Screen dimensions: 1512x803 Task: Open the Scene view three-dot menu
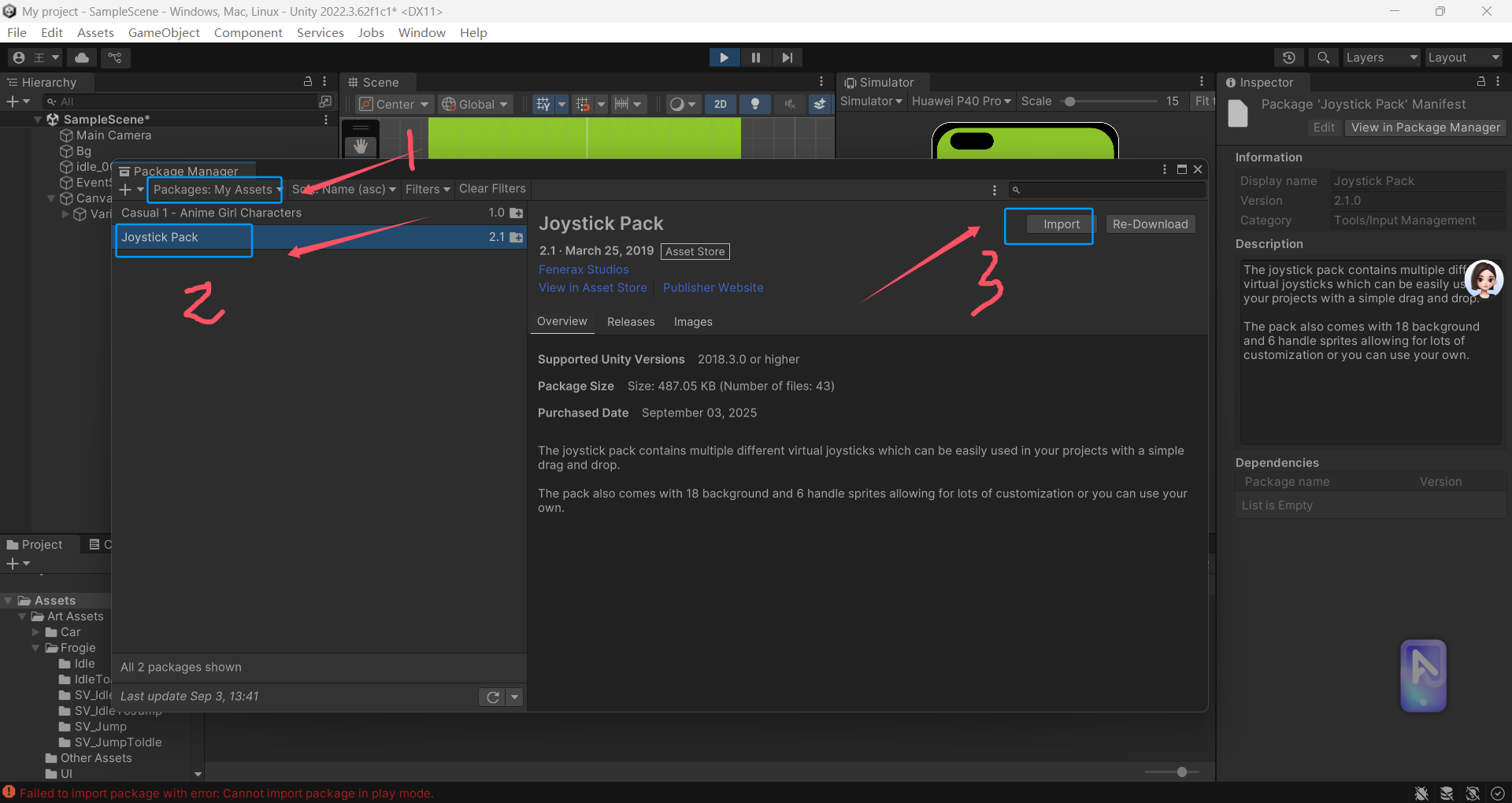click(821, 81)
